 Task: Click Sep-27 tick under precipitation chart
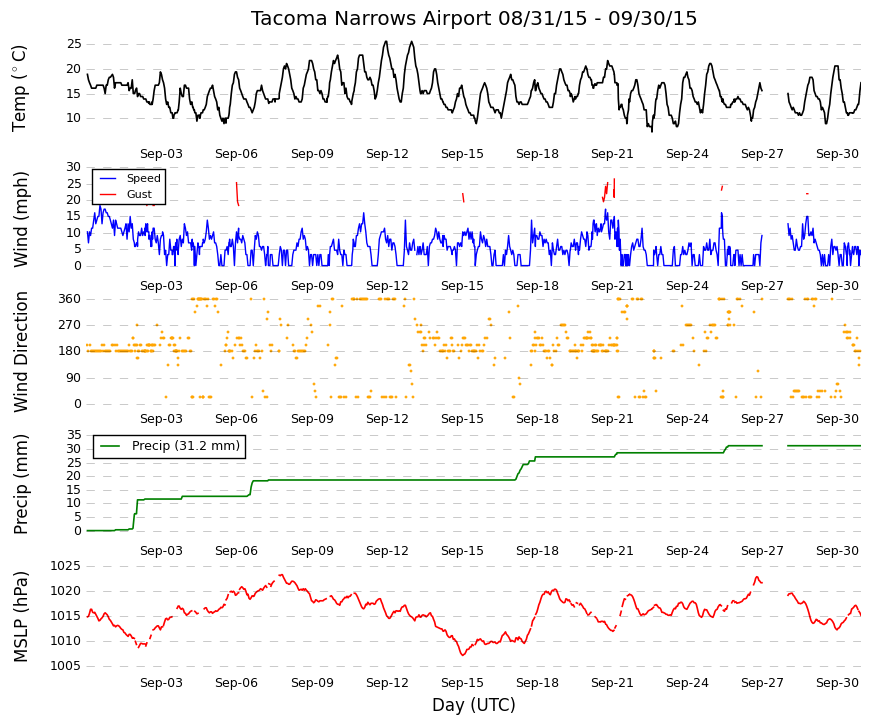(x=762, y=551)
